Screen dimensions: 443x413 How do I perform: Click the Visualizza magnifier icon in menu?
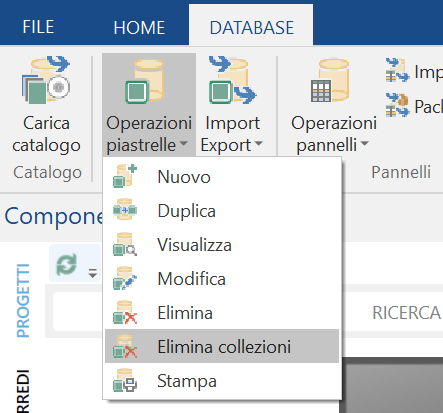(125, 244)
